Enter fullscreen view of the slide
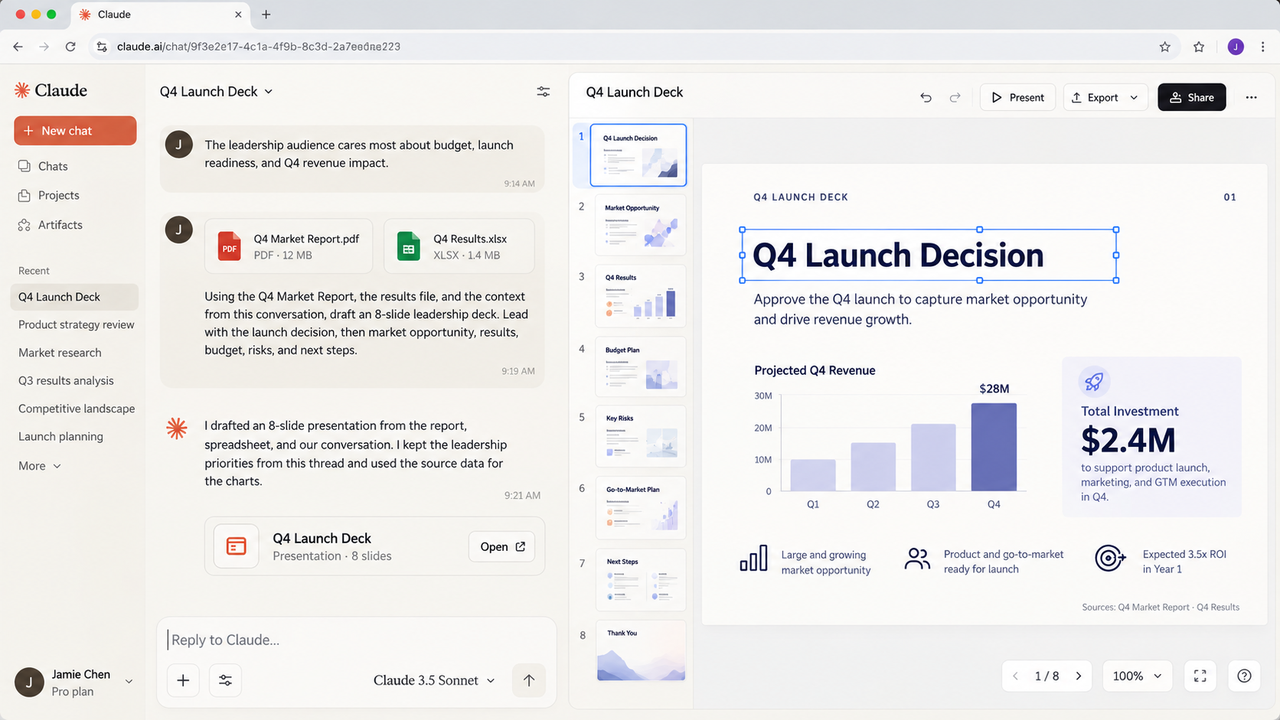Screen dimensions: 1280x720 pos(1201,676)
